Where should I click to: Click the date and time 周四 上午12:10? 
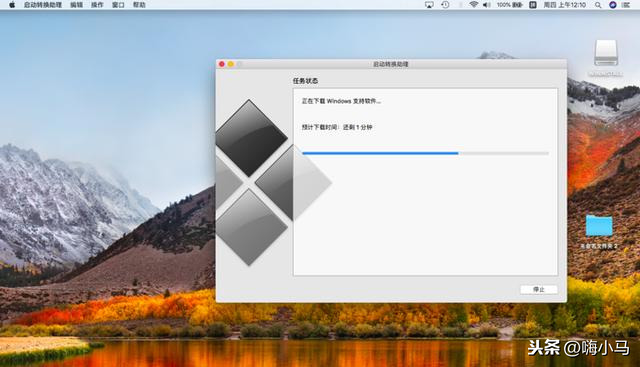click(564, 5)
